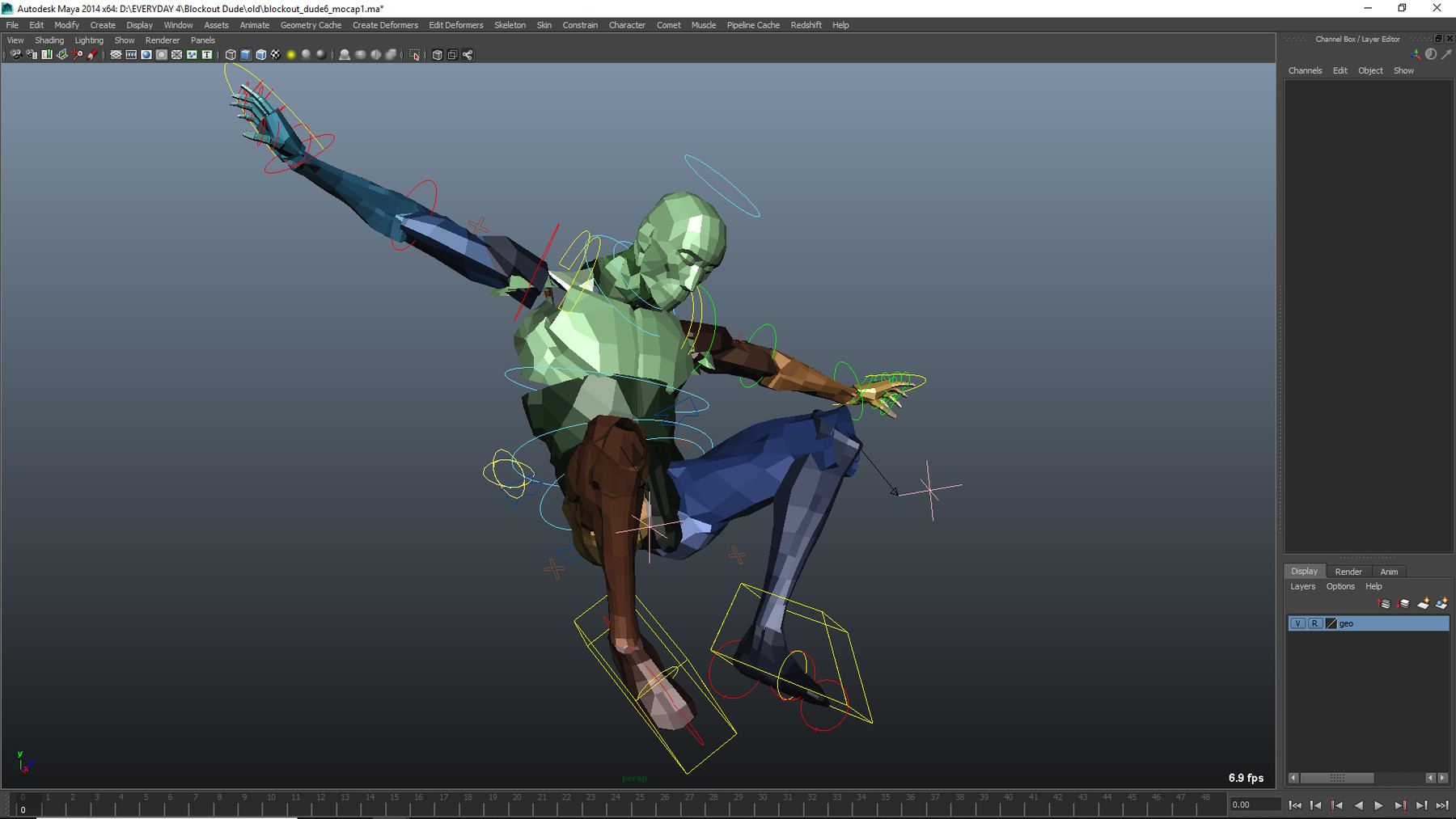1456x819 pixels.
Task: Open the Renderer dropdown in the viewport panel
Action: coord(163,40)
